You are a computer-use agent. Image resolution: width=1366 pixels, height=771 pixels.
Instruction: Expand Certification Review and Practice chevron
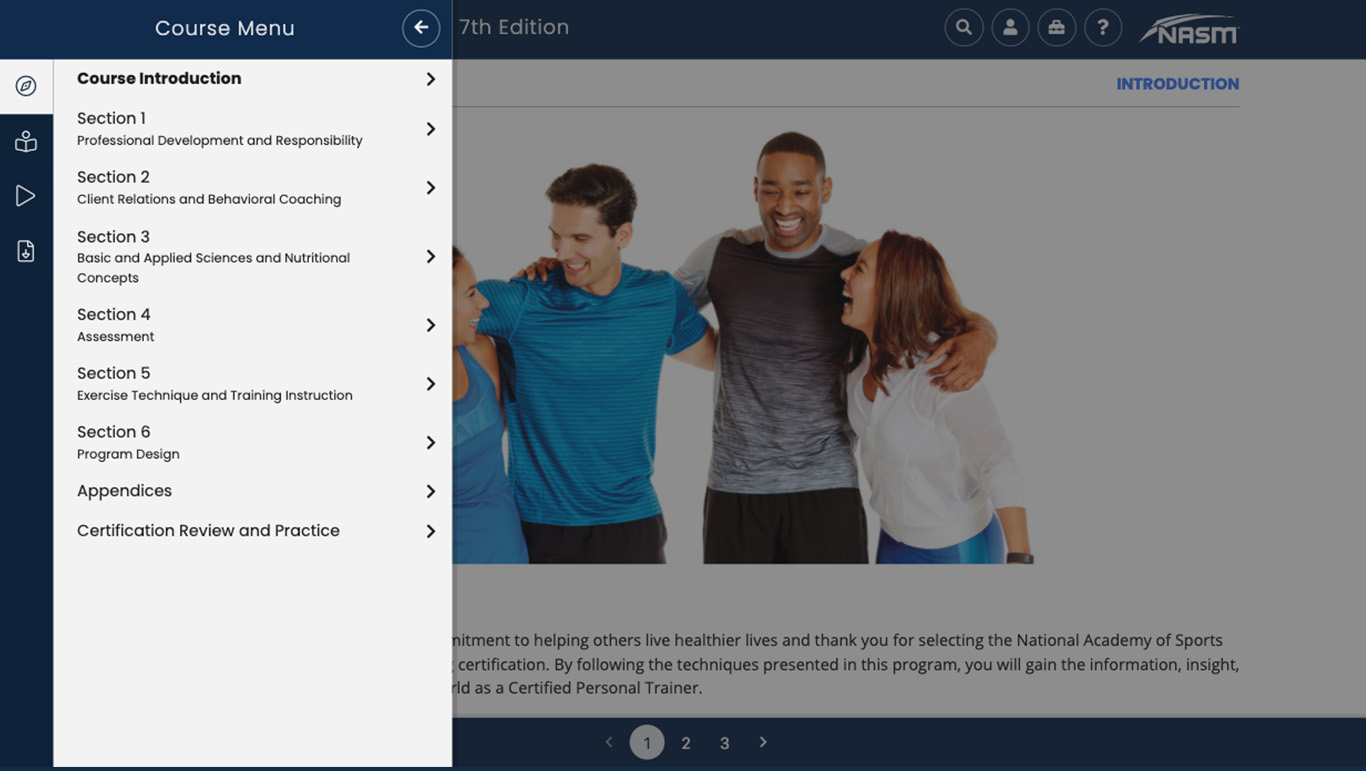point(430,531)
